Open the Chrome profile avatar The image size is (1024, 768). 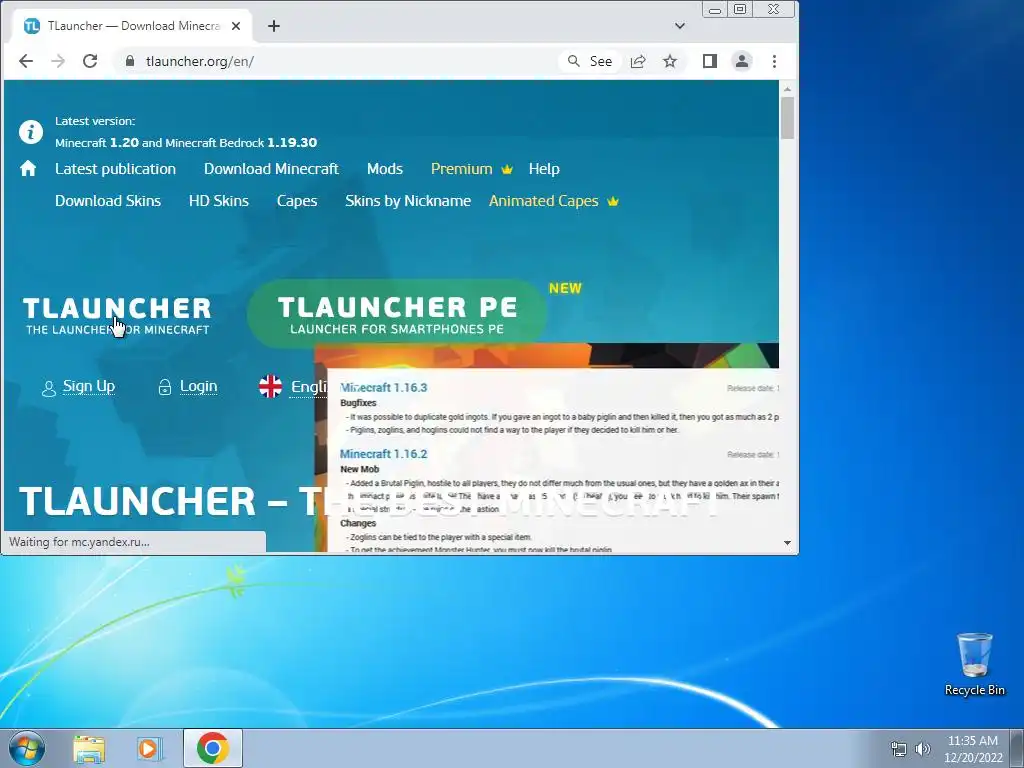[742, 61]
